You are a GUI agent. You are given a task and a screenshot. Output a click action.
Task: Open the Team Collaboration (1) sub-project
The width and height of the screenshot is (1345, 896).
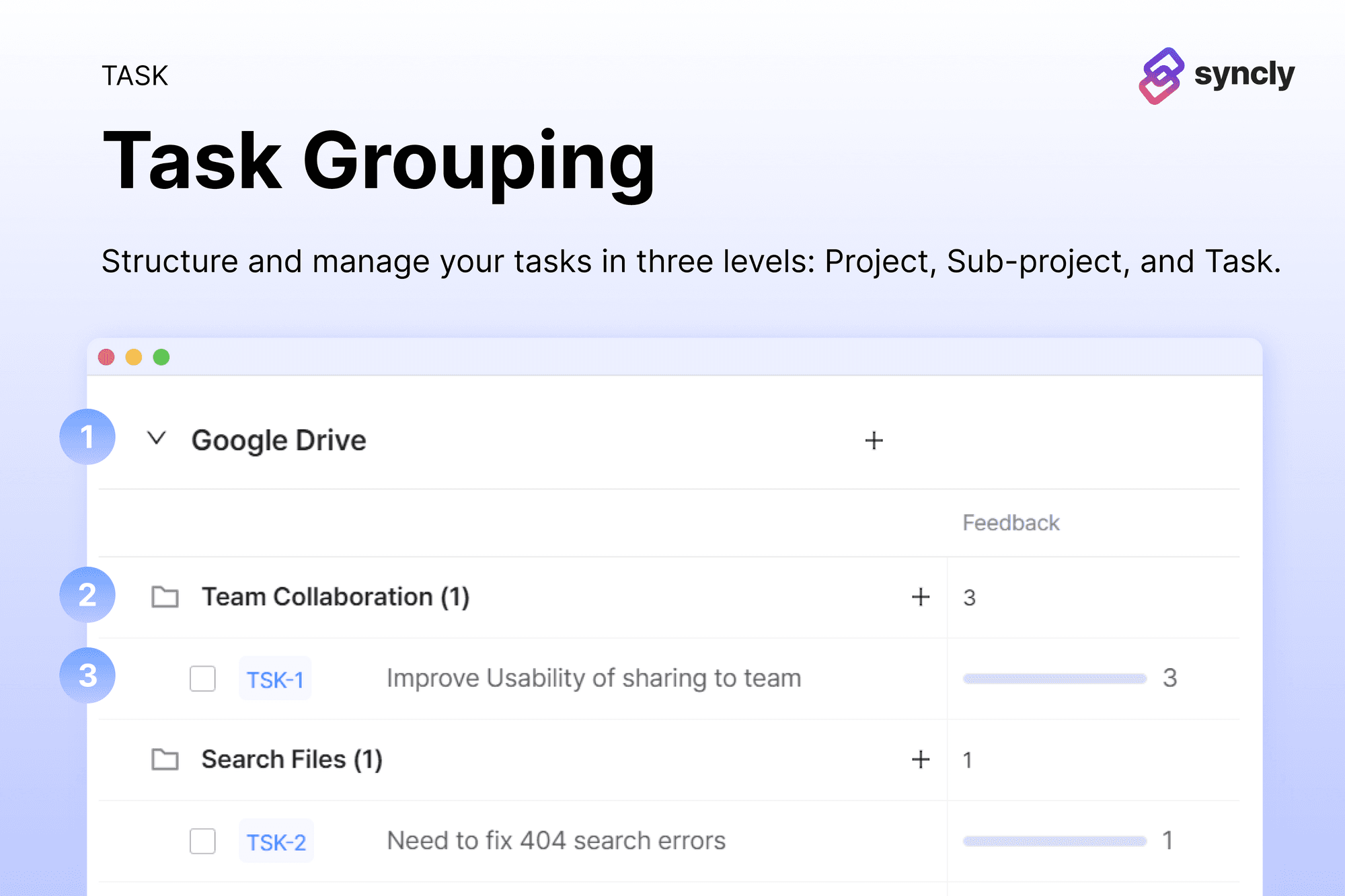pyautogui.click(x=336, y=597)
